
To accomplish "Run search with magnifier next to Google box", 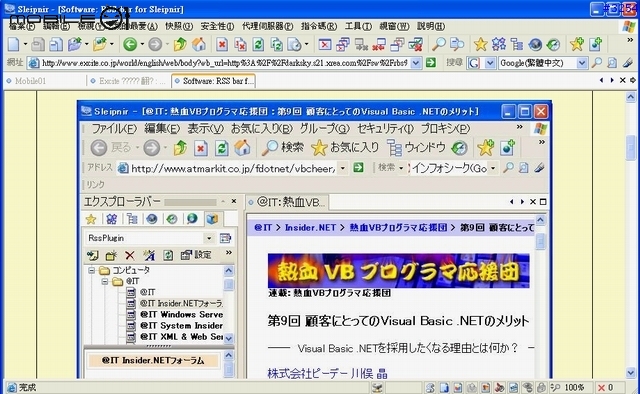I will pos(597,63).
